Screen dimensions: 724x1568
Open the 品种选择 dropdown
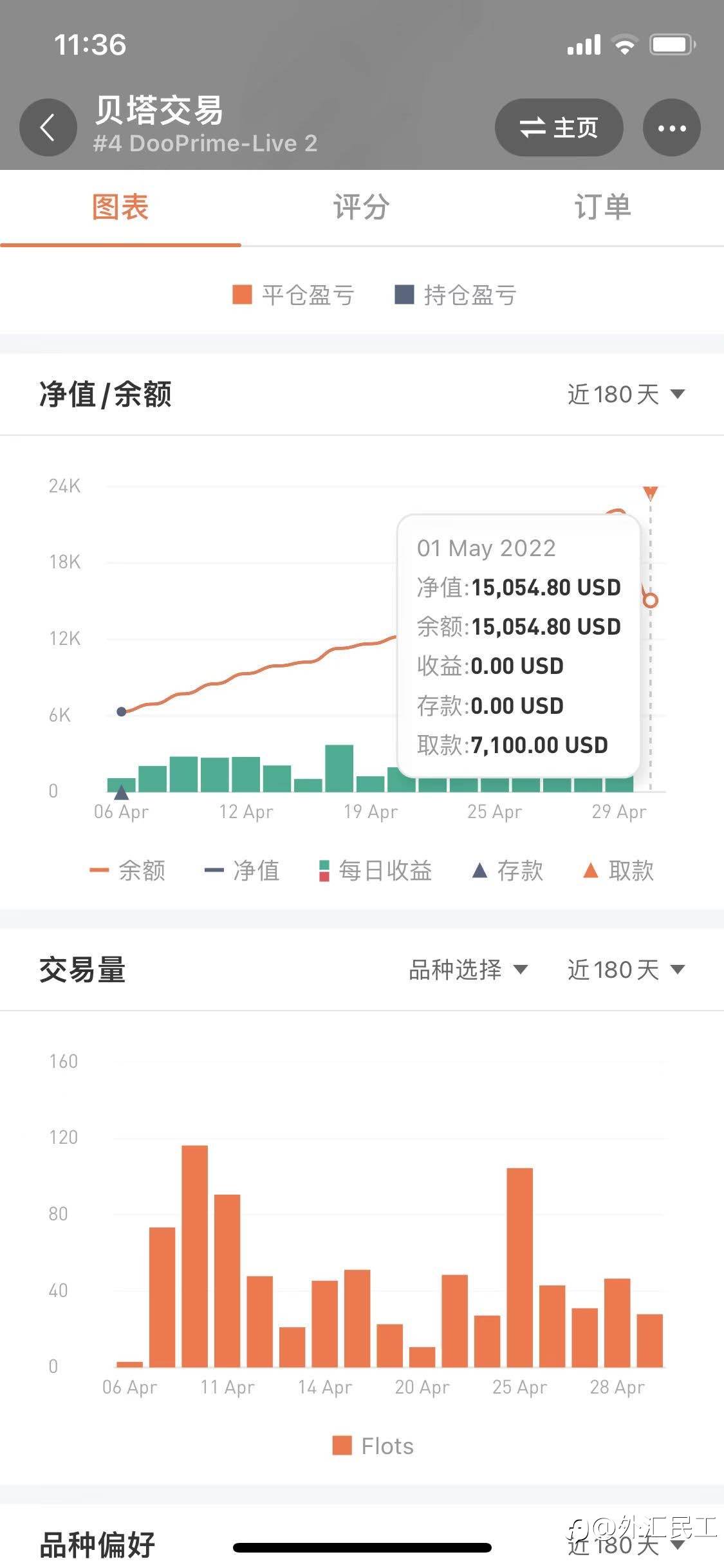469,969
